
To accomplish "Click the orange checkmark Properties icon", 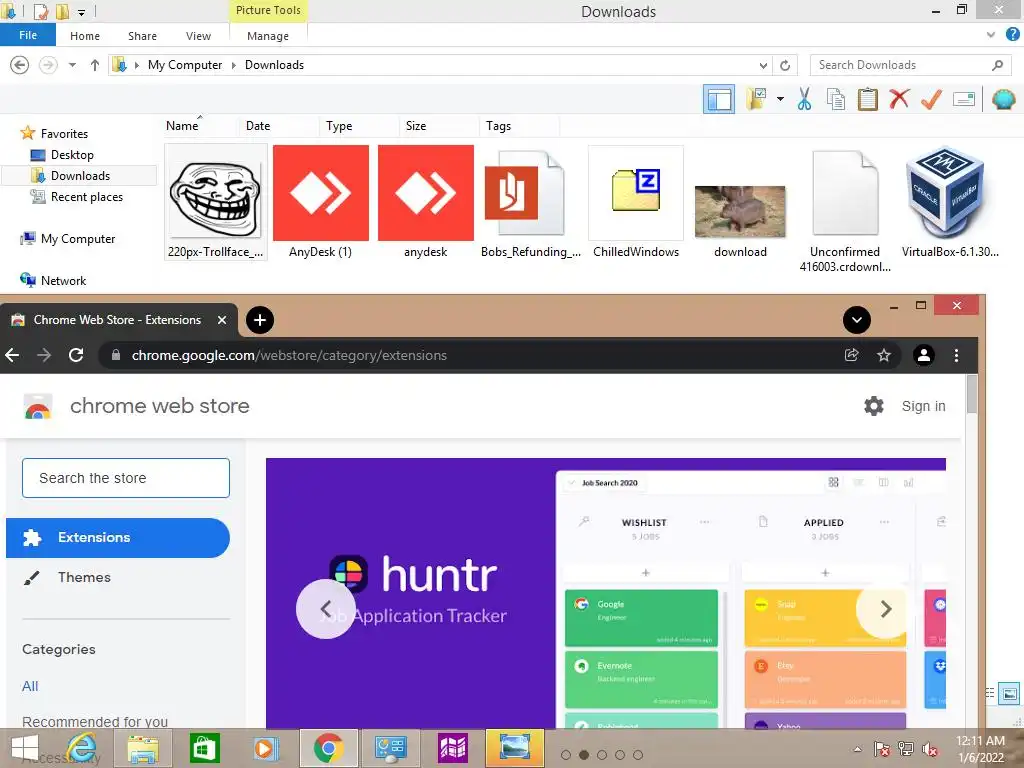I will [x=931, y=99].
